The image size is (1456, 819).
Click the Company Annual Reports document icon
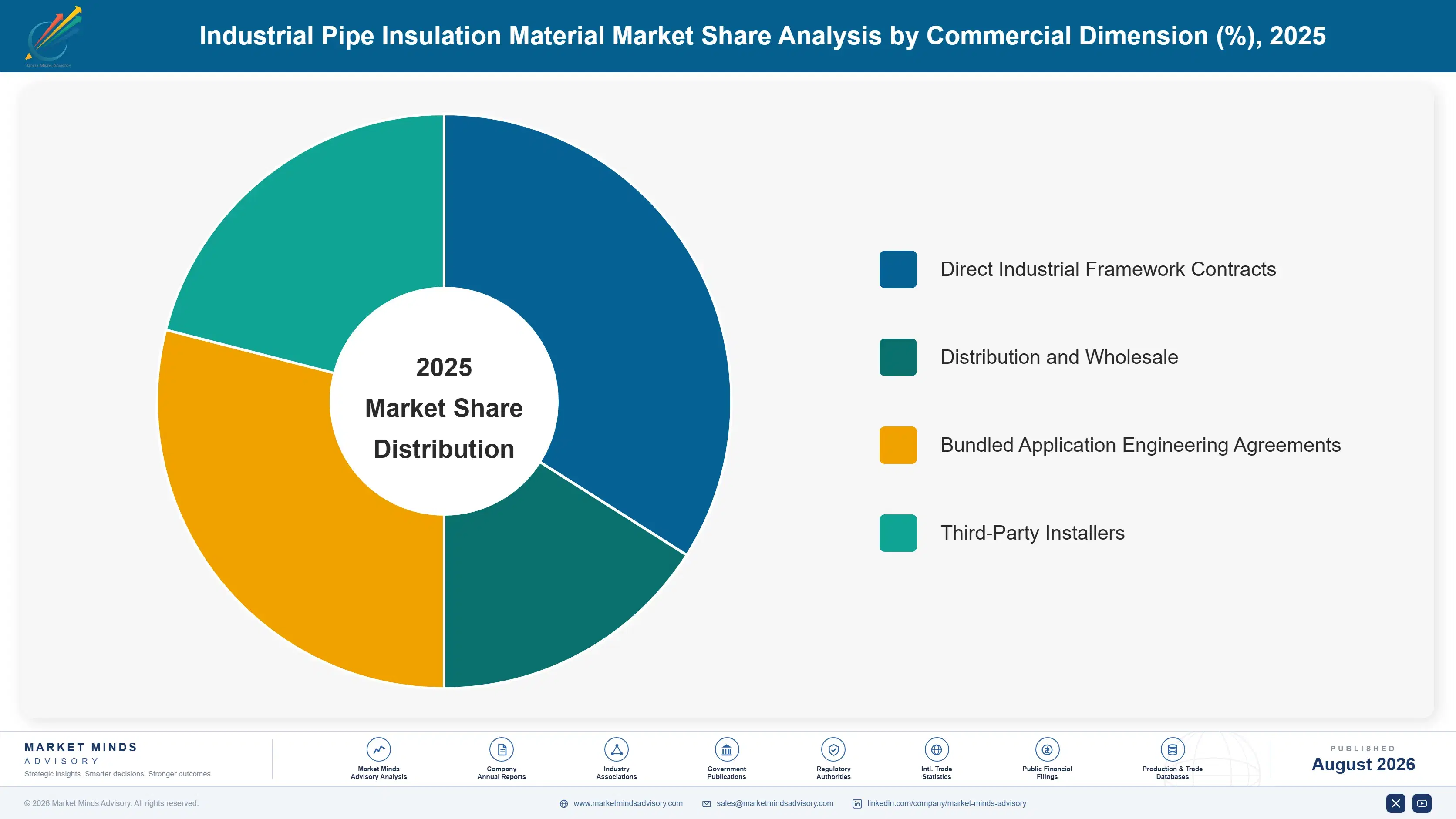coord(501,749)
